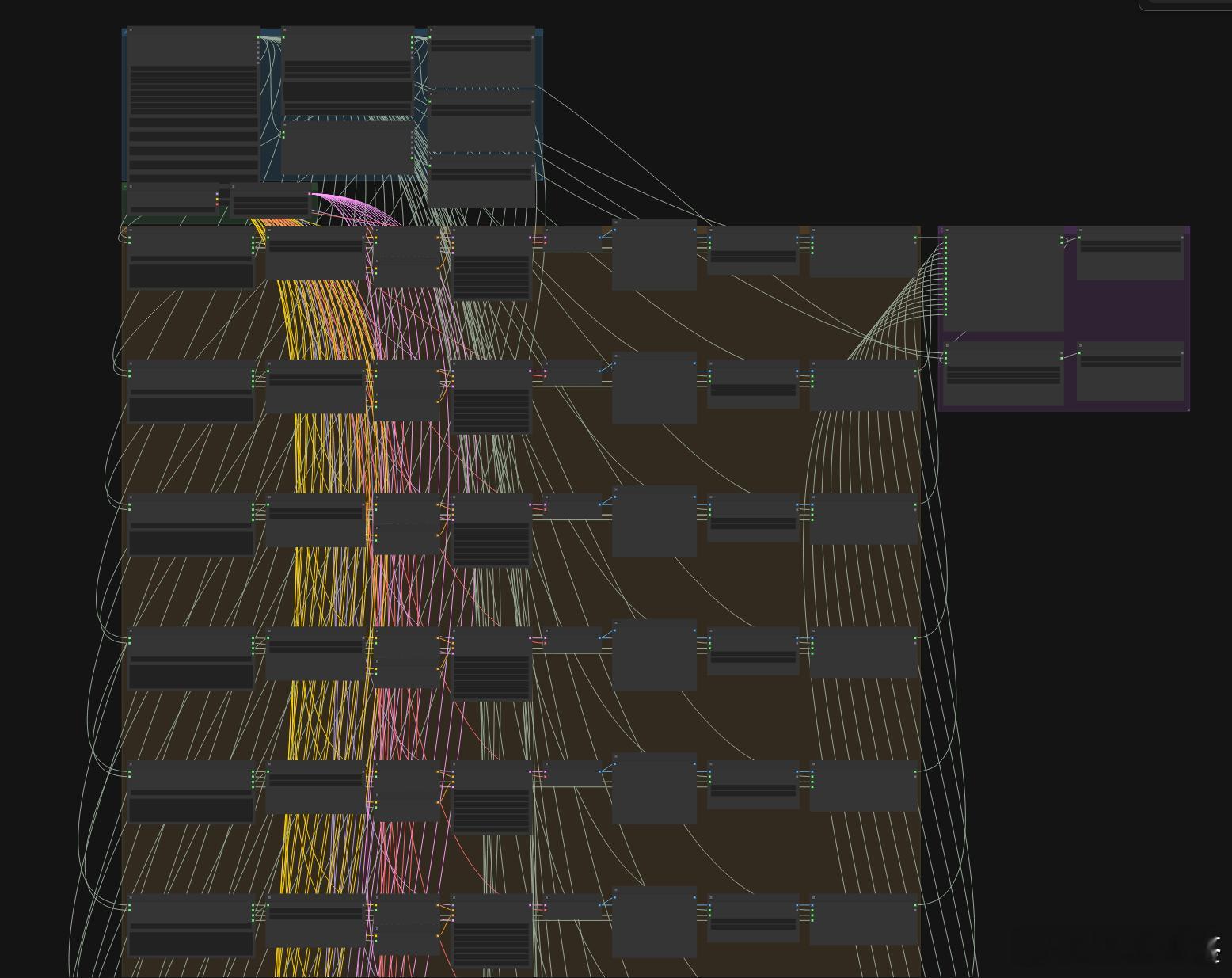Select the lower middle node in the blue group
The image size is (1232, 978).
click(x=348, y=147)
